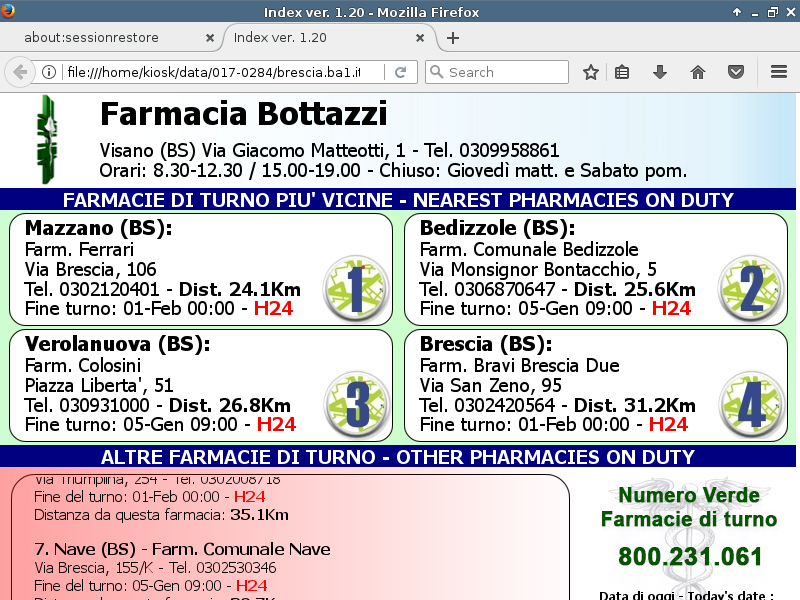
Task: Click the Pocket save icon
Action: point(735,72)
